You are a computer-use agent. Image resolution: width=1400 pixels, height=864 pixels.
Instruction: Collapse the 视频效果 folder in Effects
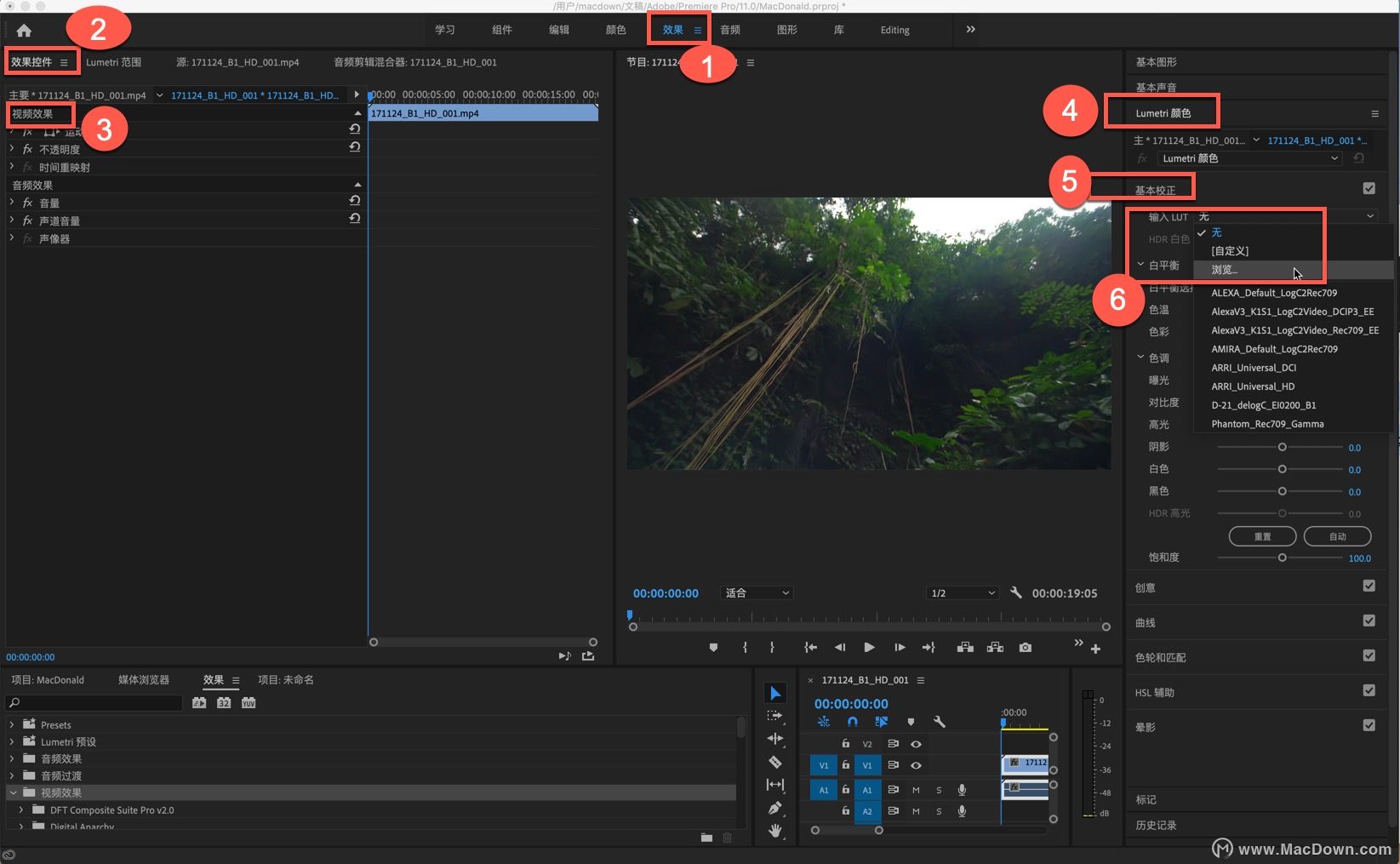[x=12, y=792]
